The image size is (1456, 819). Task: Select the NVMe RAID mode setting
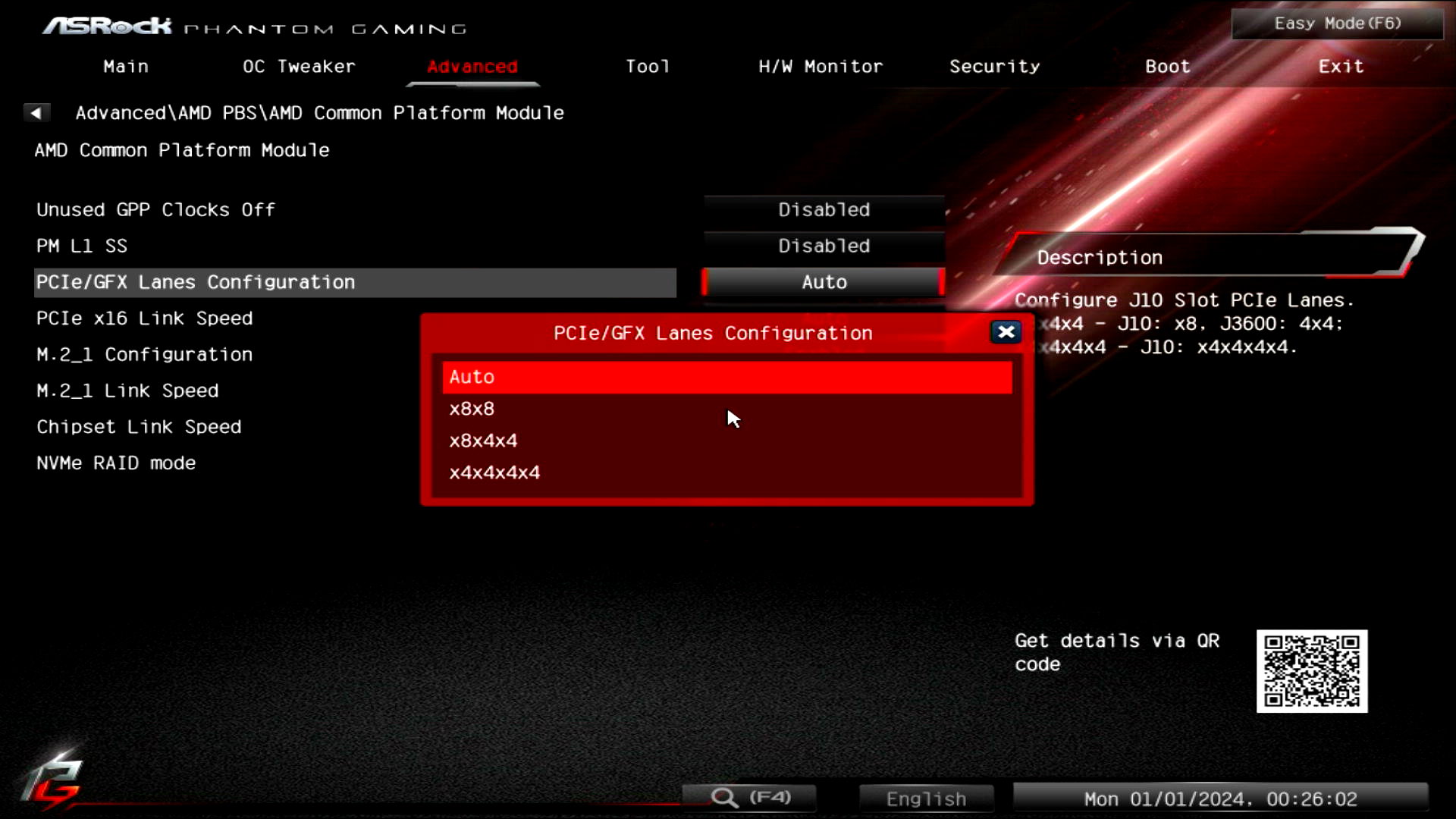(116, 463)
